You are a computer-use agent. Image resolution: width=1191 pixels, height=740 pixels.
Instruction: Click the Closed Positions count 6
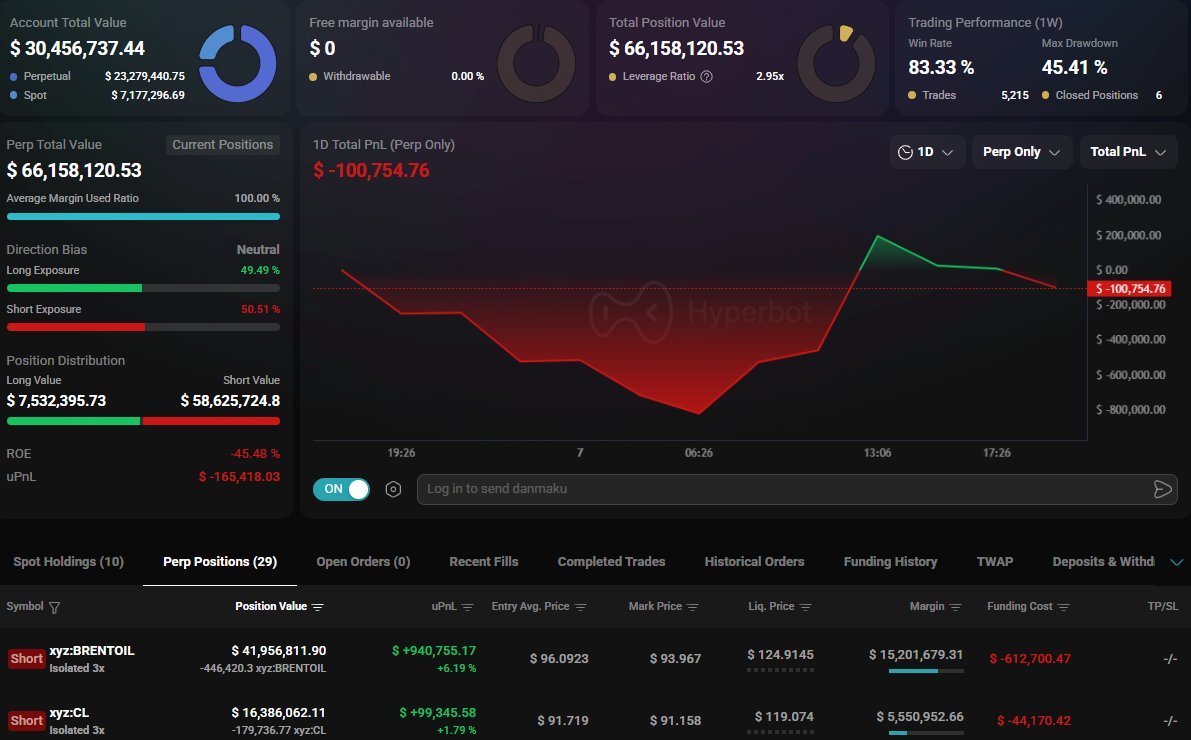(1158, 95)
